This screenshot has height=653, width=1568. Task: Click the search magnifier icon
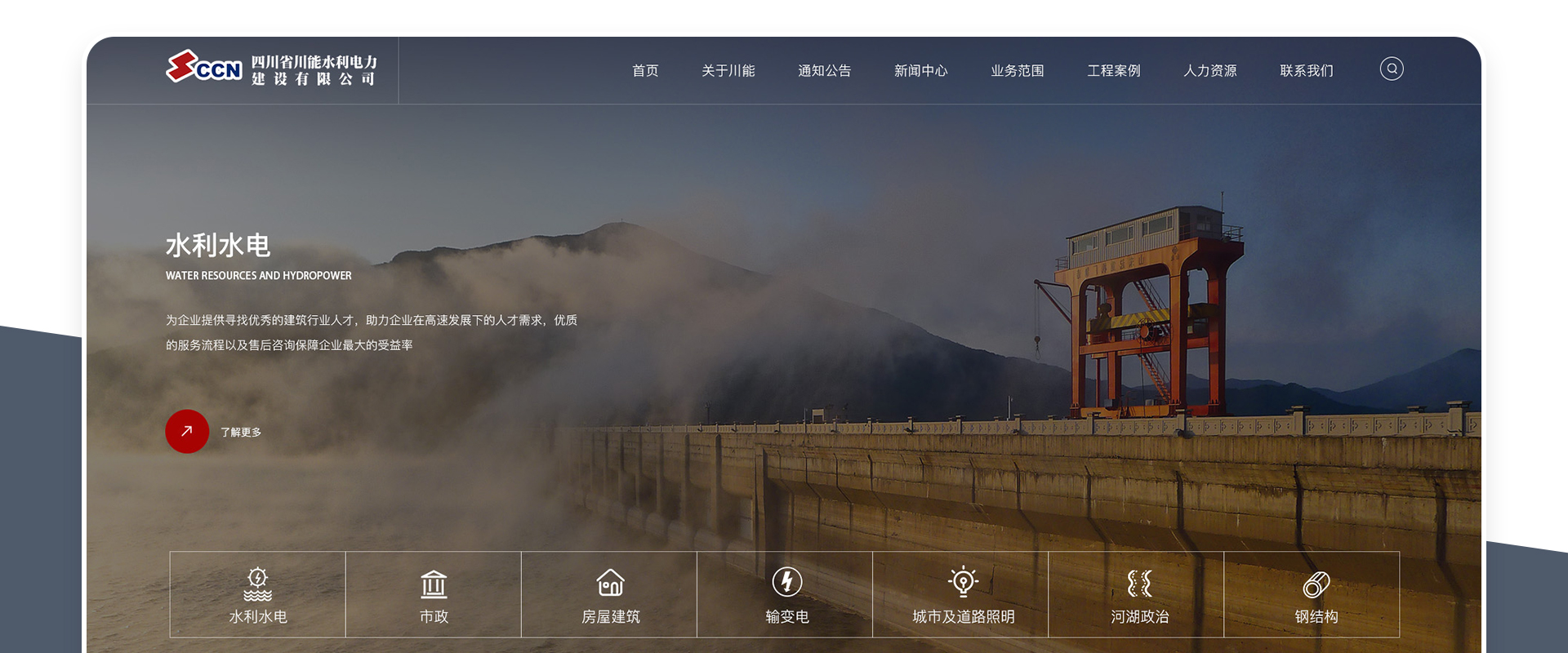coord(1392,69)
